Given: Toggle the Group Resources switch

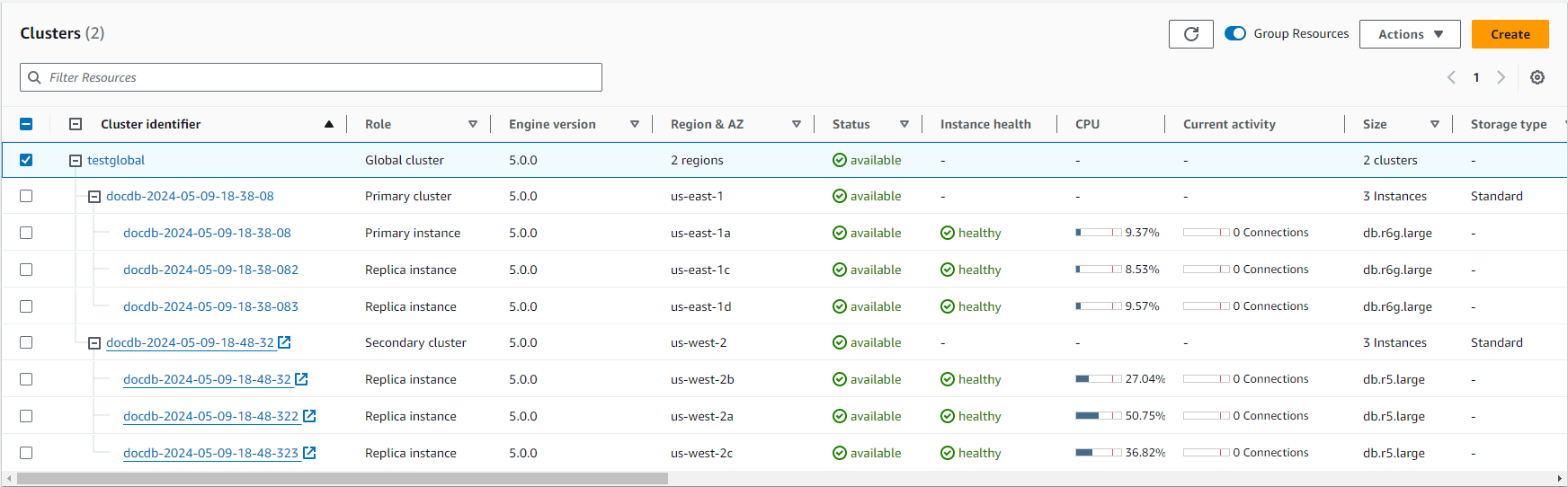Looking at the screenshot, I should (x=1235, y=33).
